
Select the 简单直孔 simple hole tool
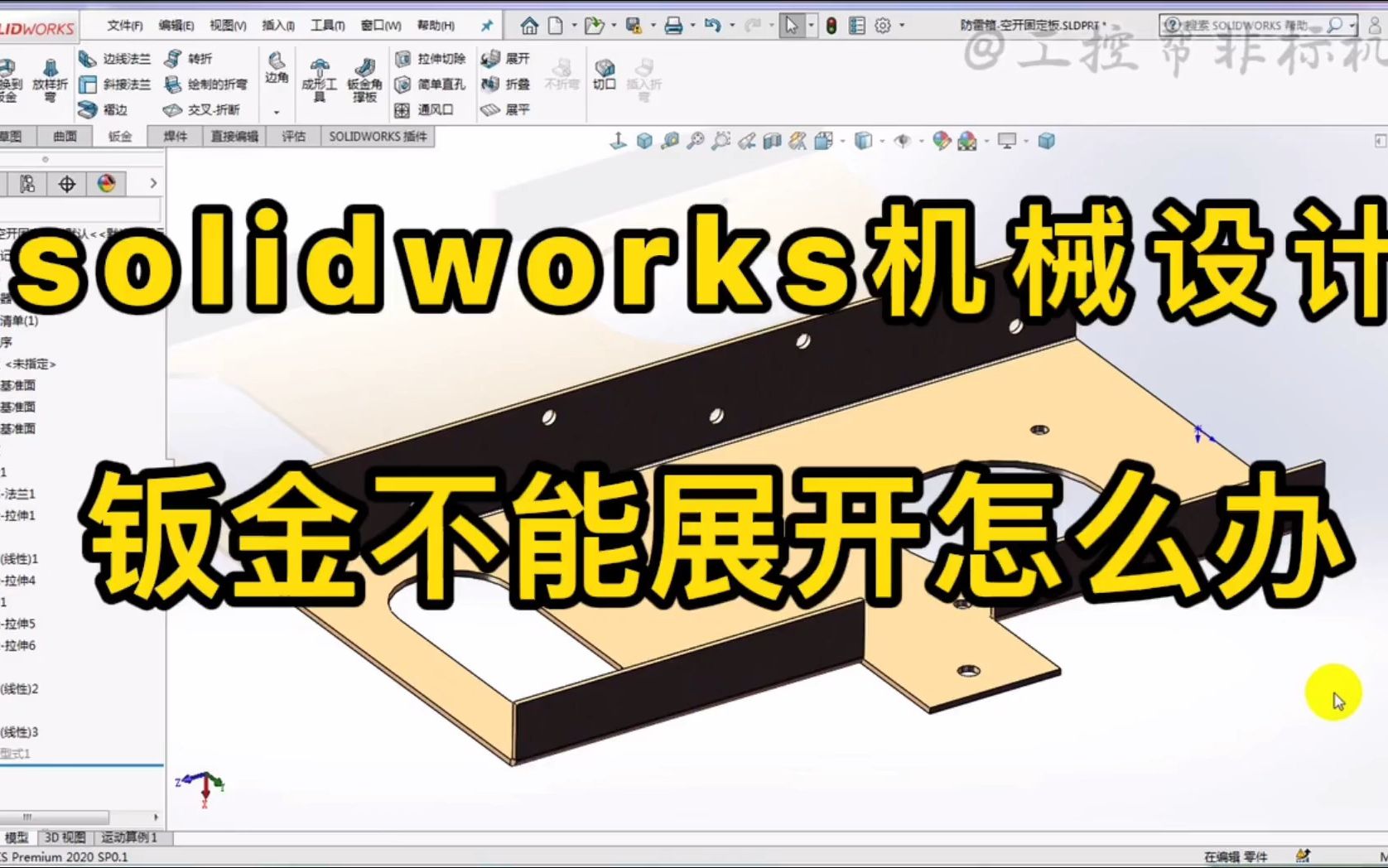[x=430, y=84]
